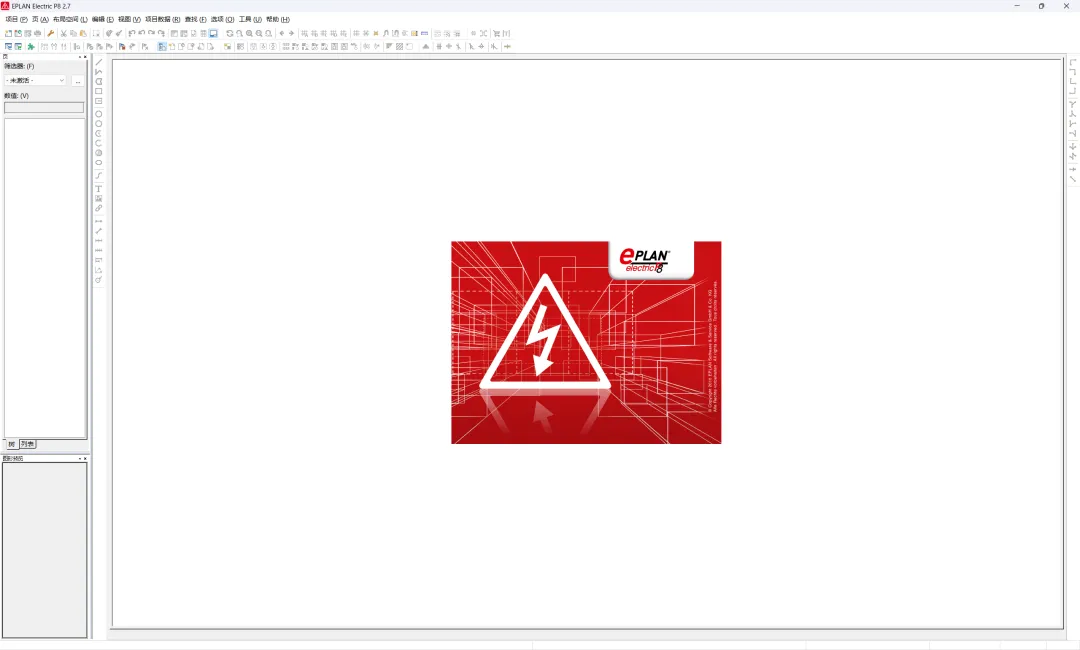Open the 布局空间 (L) menu

pos(70,19)
